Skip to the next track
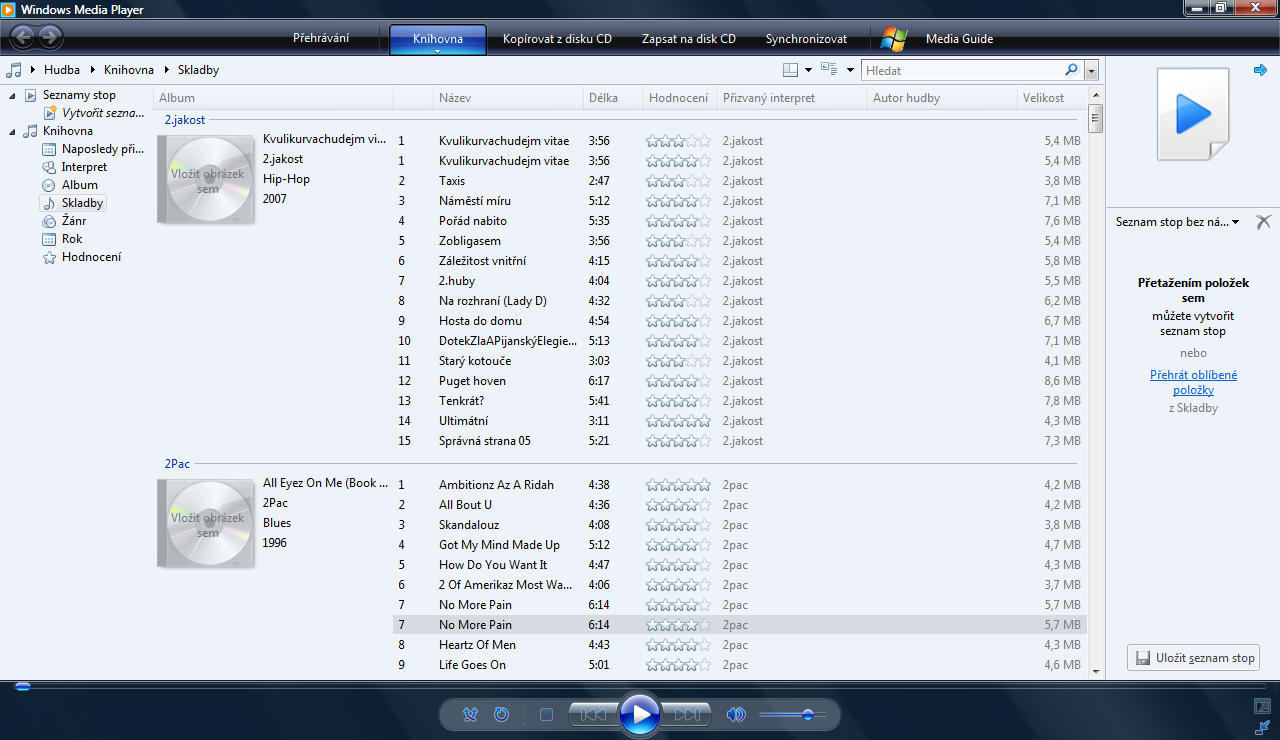The image size is (1280, 740). click(x=686, y=715)
